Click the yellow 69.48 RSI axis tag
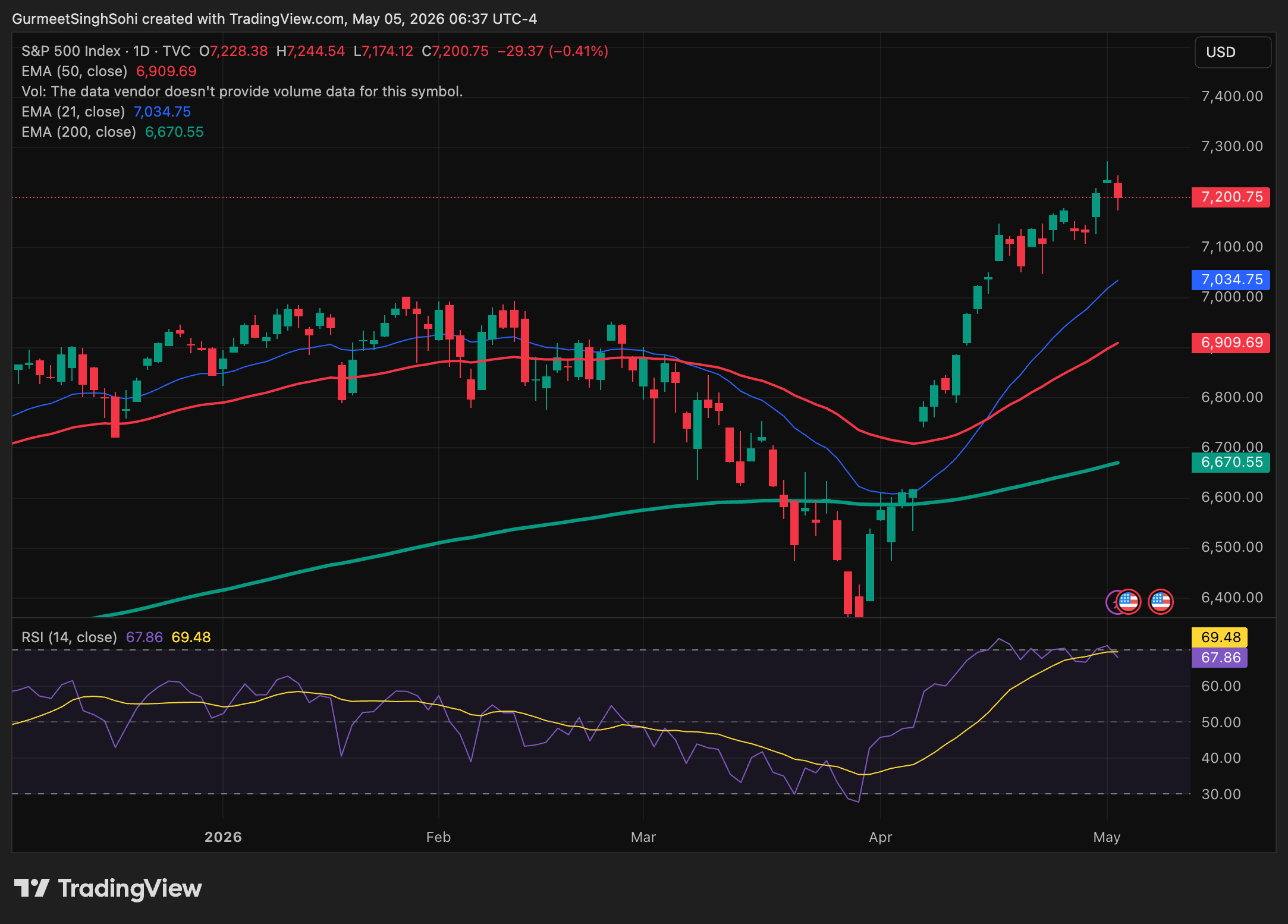This screenshot has height=924, width=1288. click(1220, 637)
